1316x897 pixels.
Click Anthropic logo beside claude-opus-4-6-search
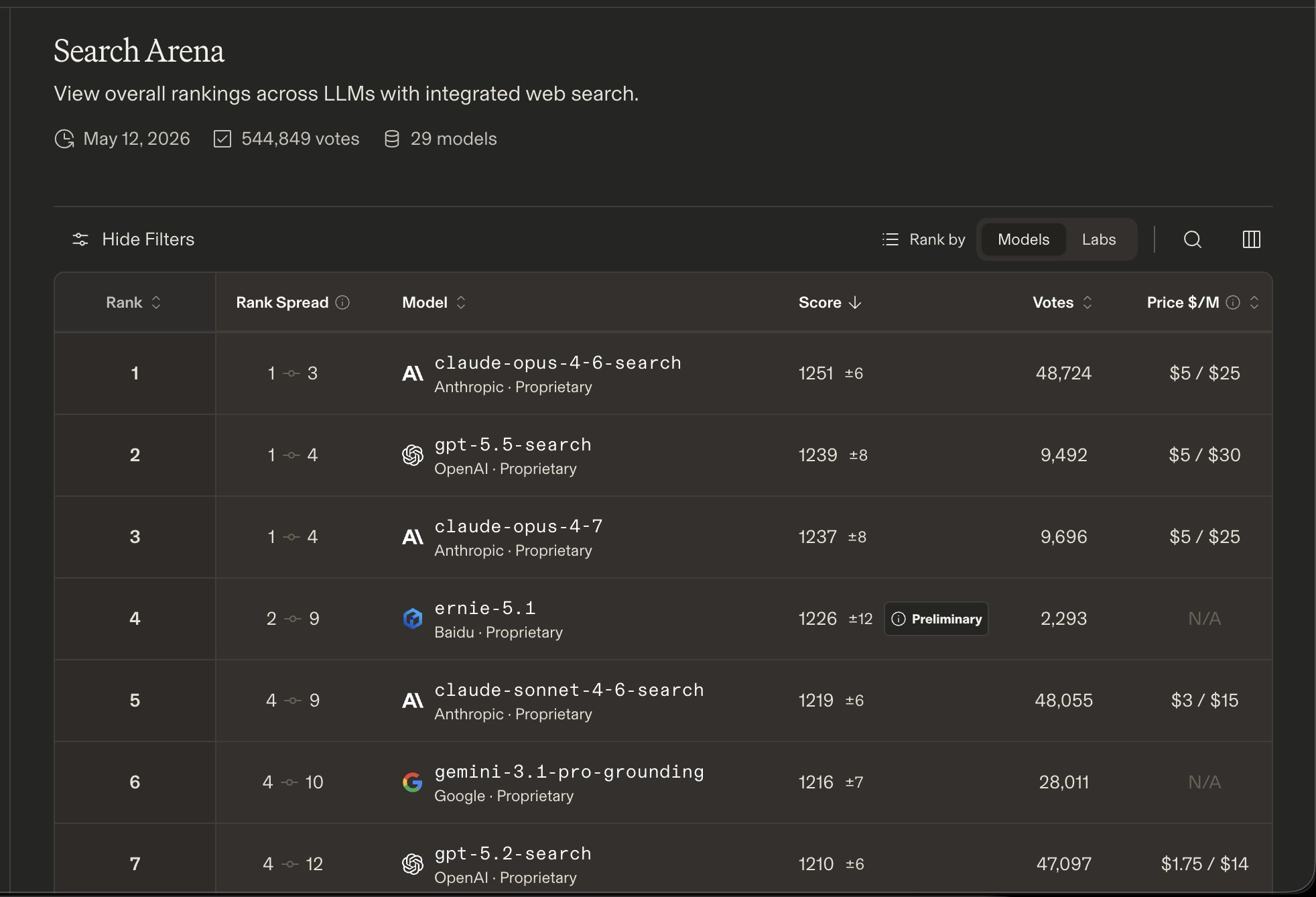tap(413, 373)
